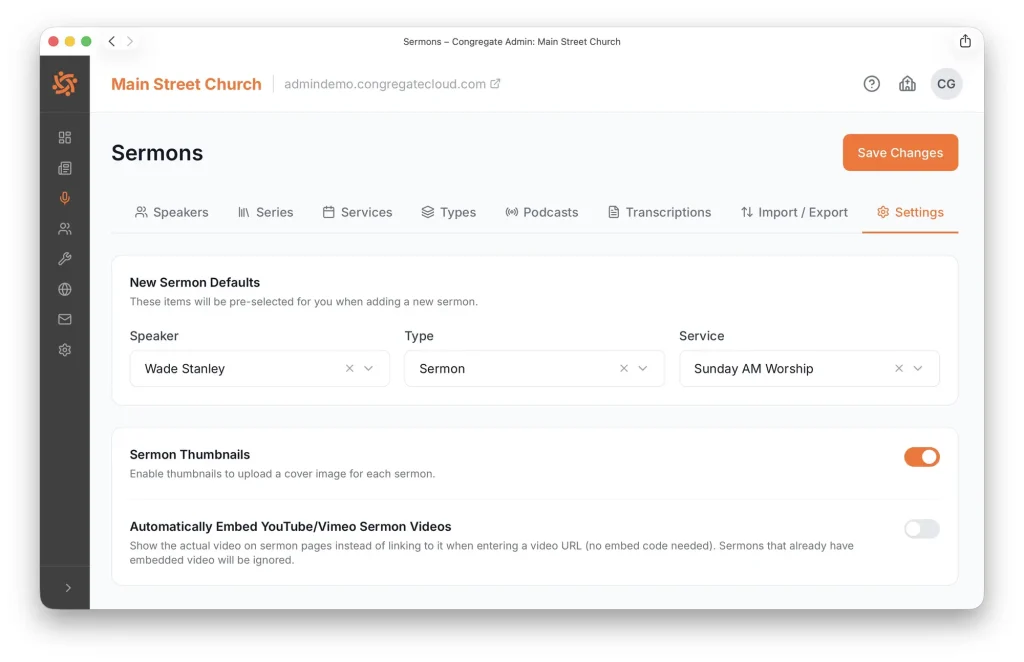Enable automatic YouTube/Vimeo video embedding toggle
This screenshot has width=1024, height=662.
(921, 529)
